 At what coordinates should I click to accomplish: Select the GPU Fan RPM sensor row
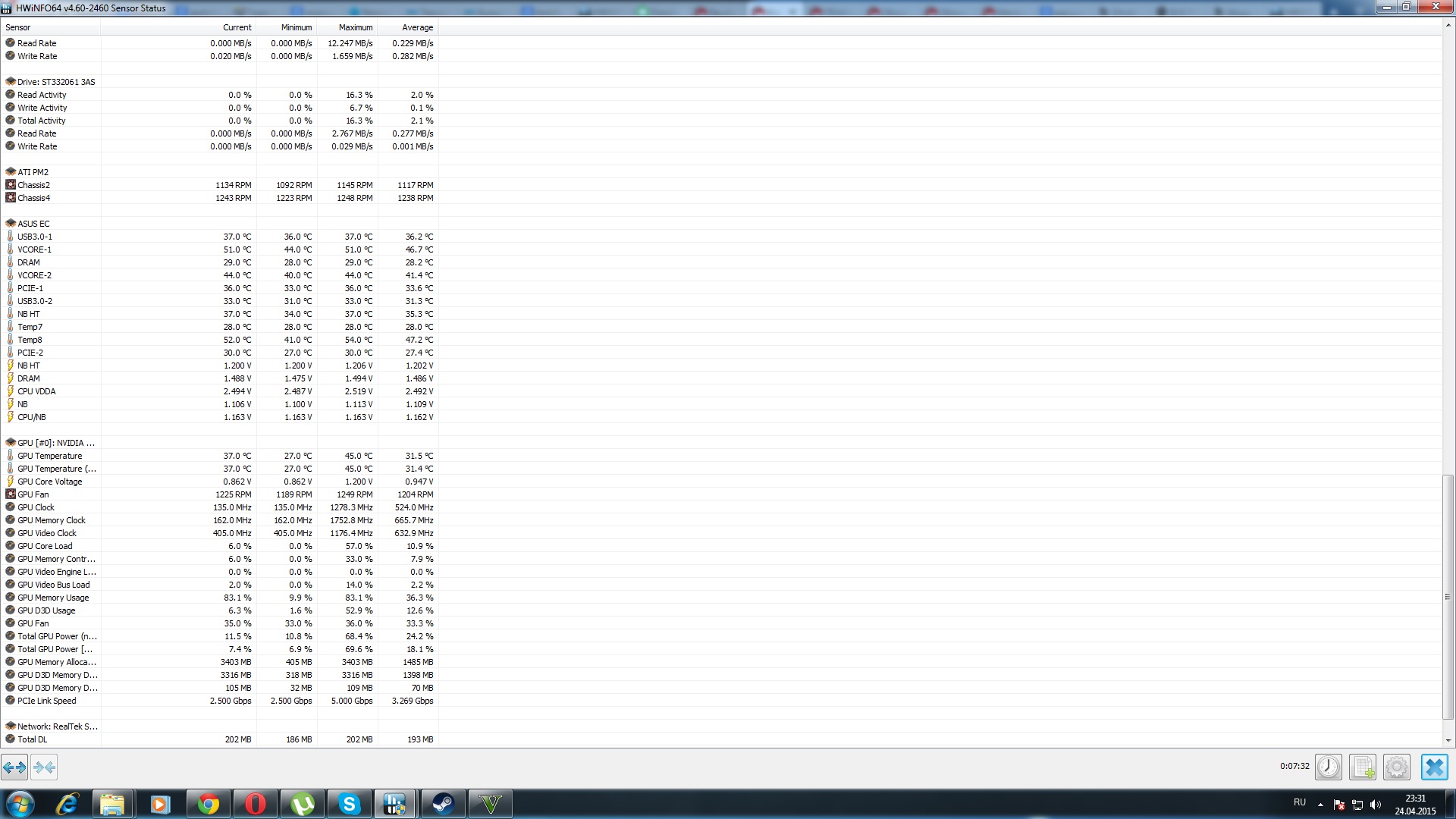coord(33,494)
